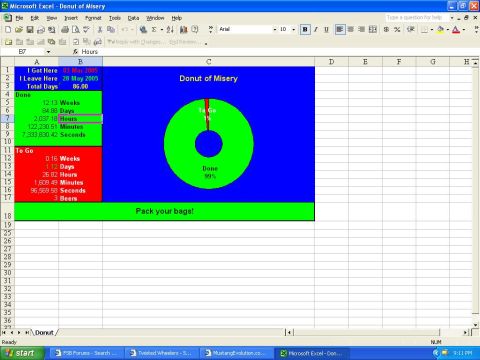Click the Windows start button

22,353
